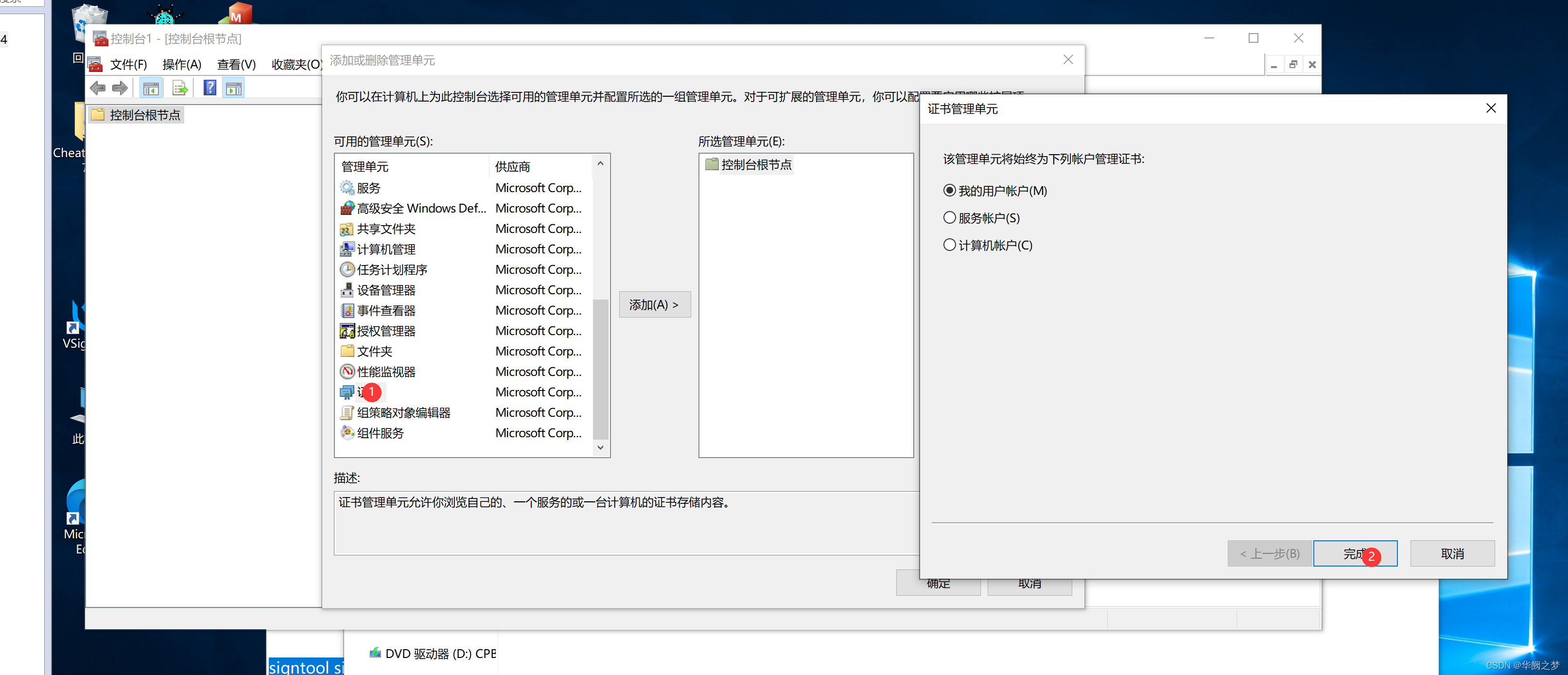Select 服务帐户 radio button
This screenshot has height=675, width=1568.
[948, 217]
